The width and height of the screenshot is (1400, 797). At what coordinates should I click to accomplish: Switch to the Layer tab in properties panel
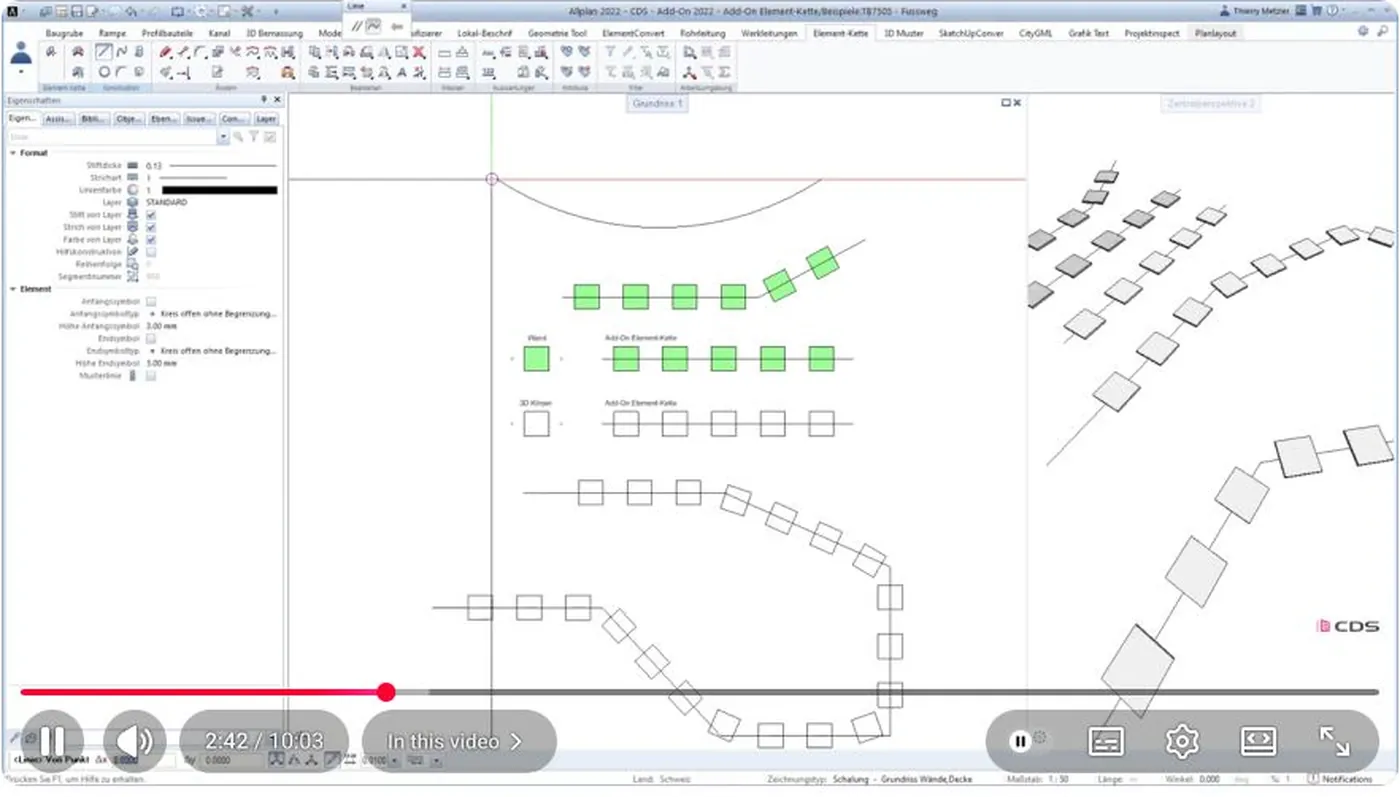265,119
